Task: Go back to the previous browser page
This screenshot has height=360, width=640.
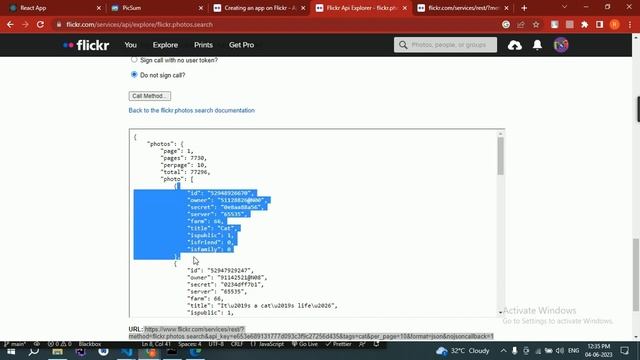Action: pos(10,24)
